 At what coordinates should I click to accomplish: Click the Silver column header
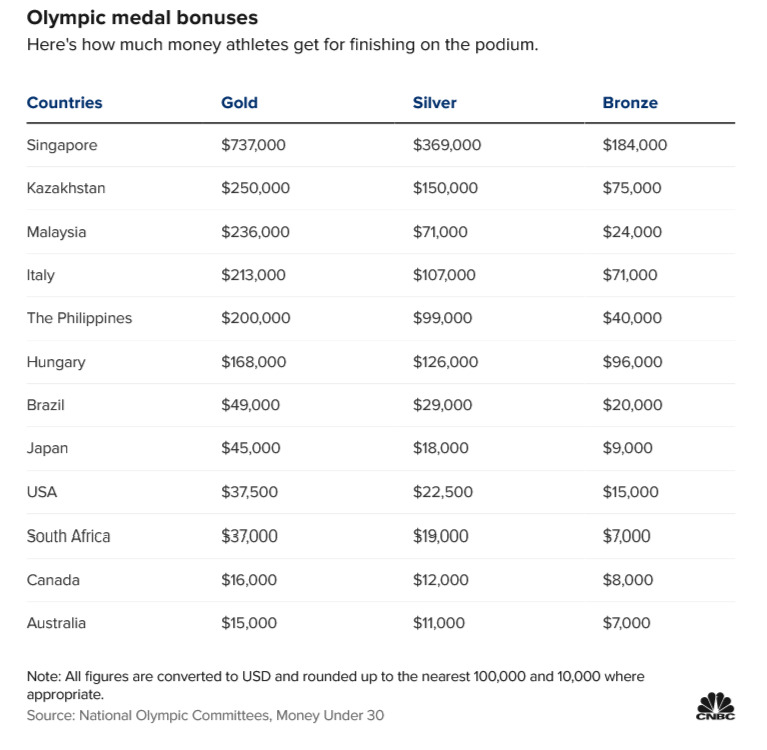pos(432,102)
